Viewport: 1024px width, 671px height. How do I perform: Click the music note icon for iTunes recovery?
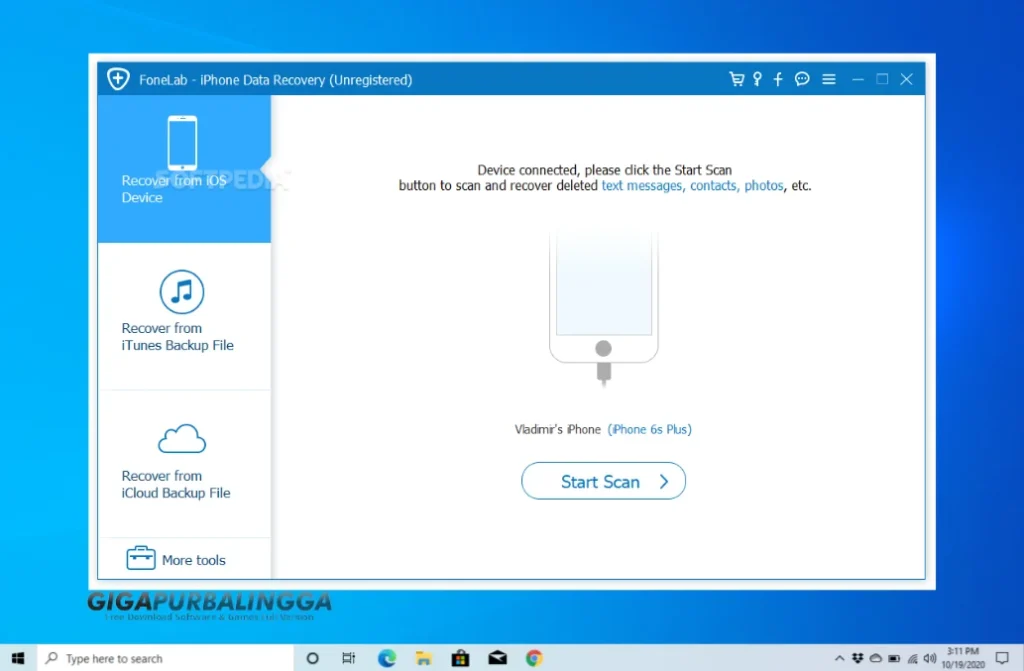pyautogui.click(x=183, y=291)
